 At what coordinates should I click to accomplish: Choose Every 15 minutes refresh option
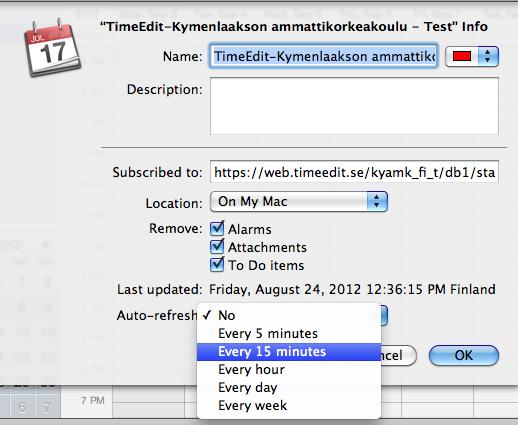pyautogui.click(x=289, y=352)
